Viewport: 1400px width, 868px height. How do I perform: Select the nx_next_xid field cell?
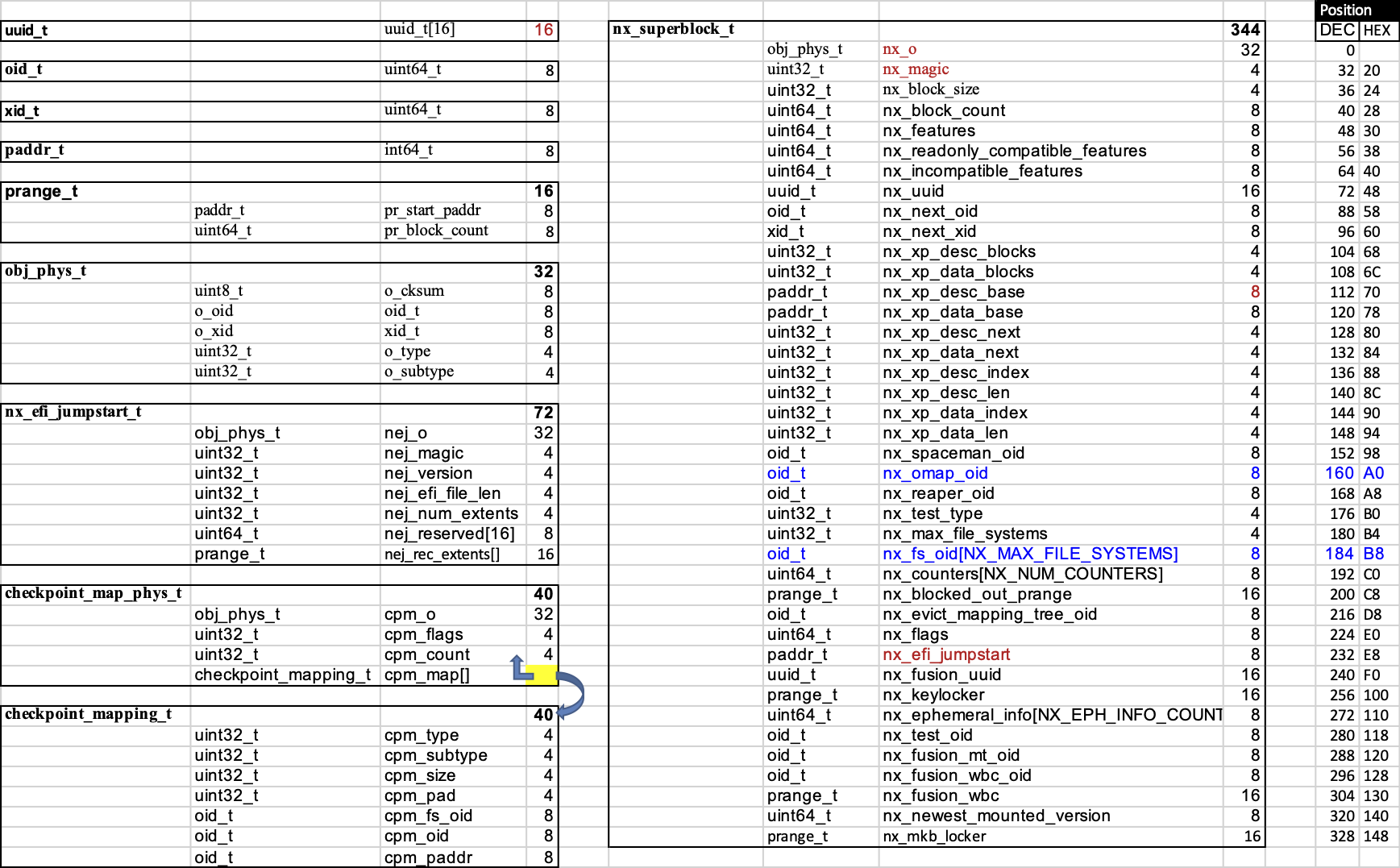[x=1051, y=231]
